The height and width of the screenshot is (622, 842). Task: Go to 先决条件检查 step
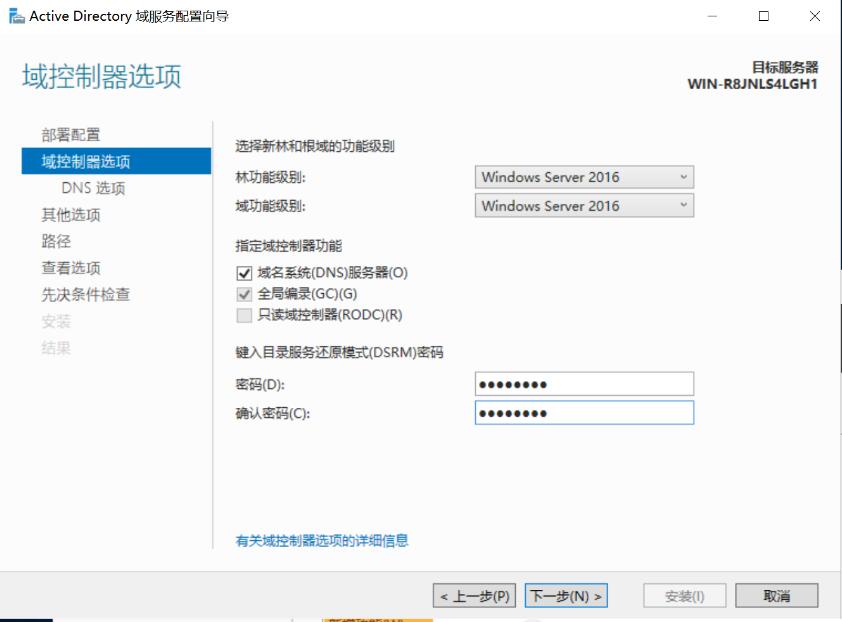pos(87,295)
